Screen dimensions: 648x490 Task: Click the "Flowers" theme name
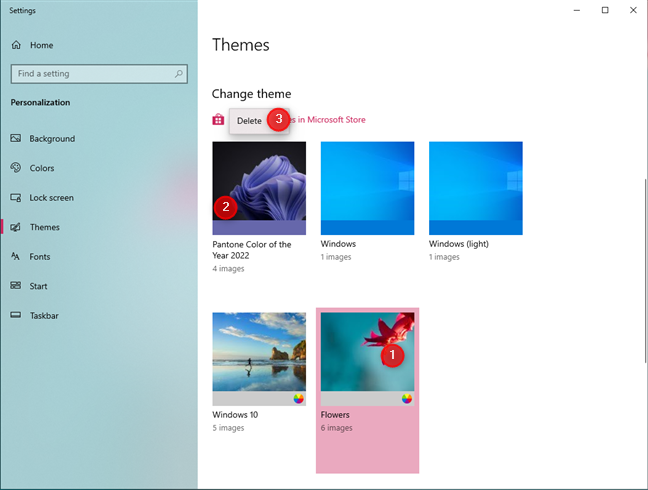[x=335, y=414]
